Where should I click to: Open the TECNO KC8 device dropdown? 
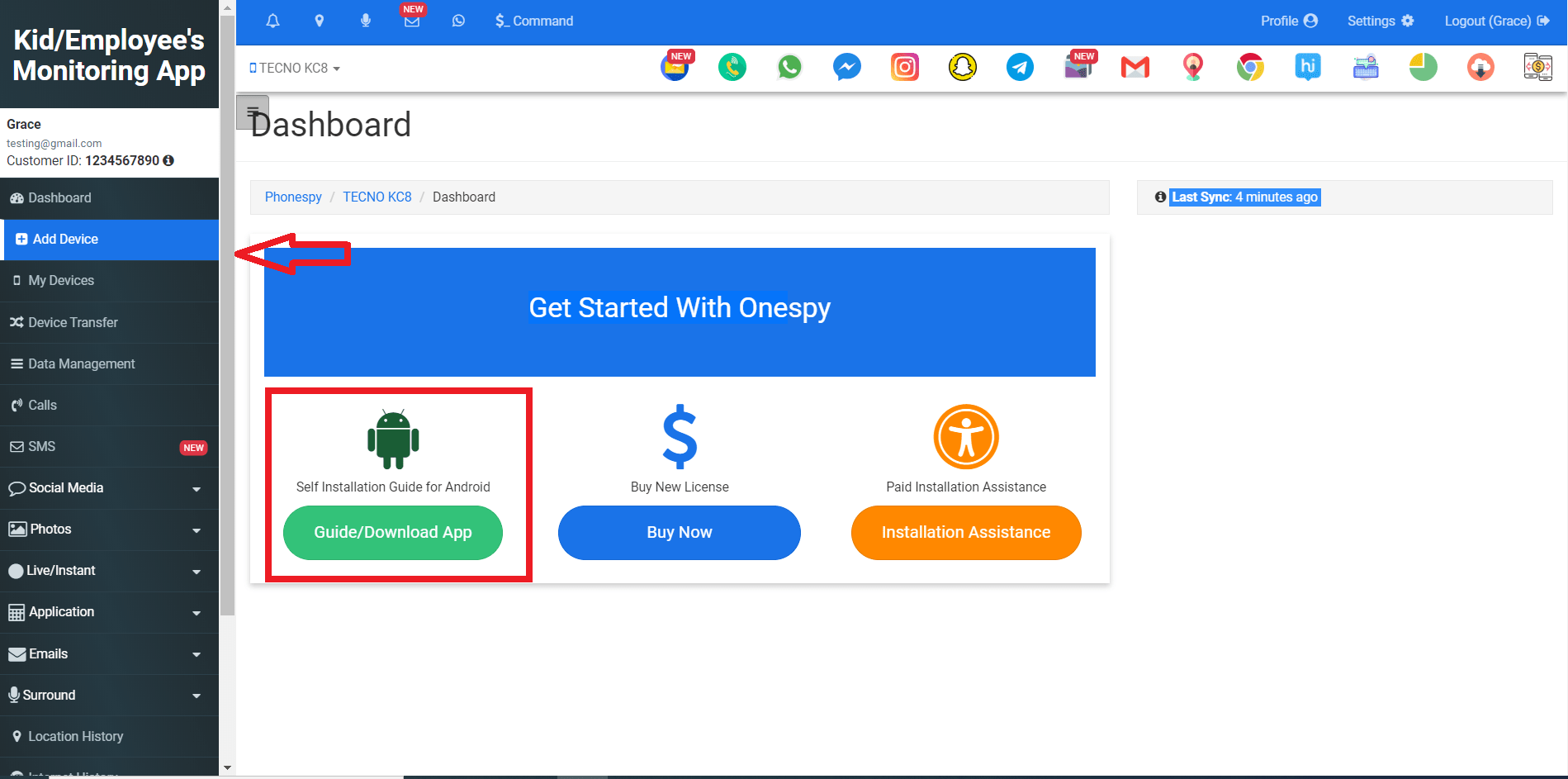point(295,68)
